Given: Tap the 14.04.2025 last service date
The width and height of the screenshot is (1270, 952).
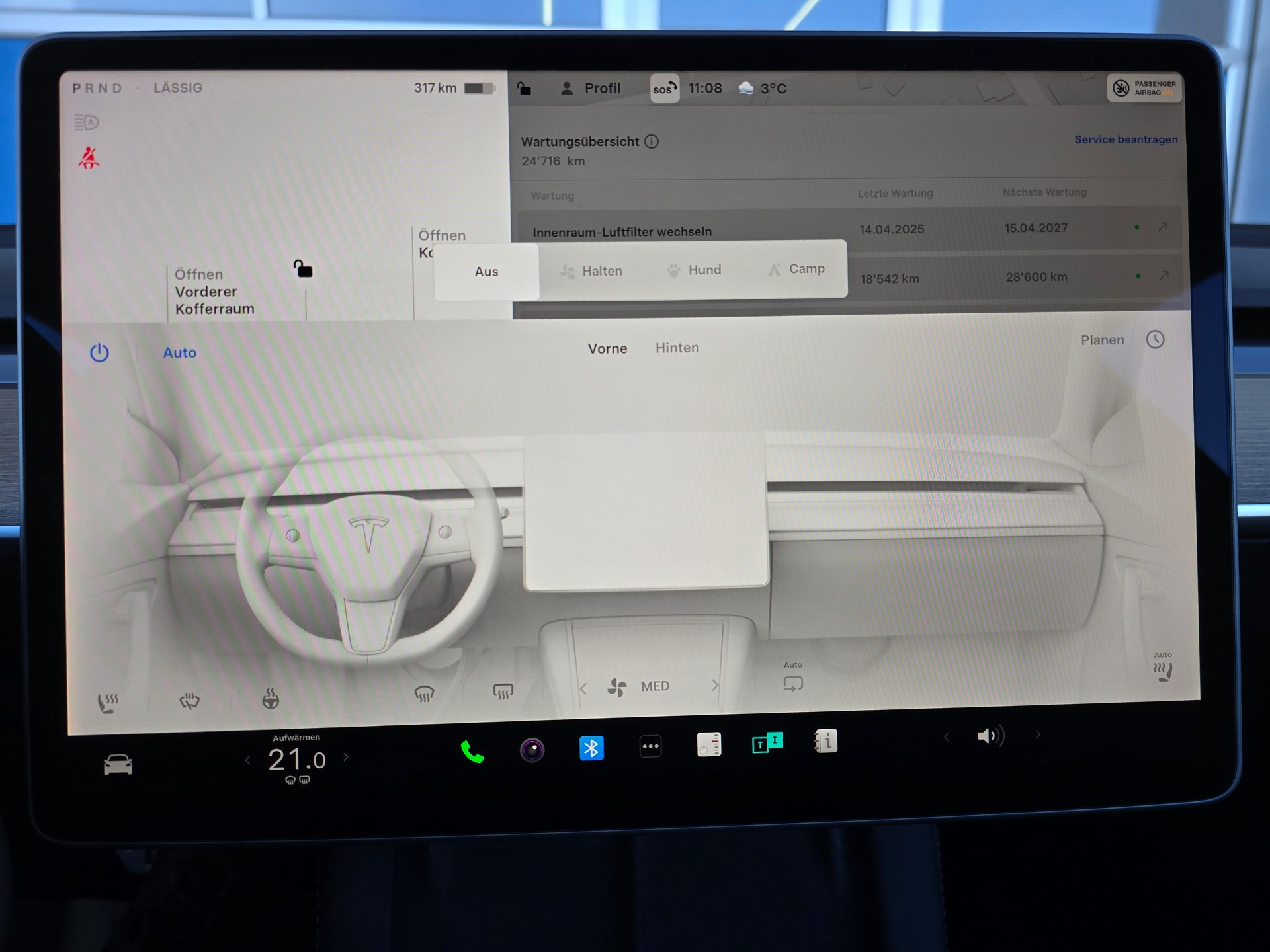Looking at the screenshot, I should 892,229.
